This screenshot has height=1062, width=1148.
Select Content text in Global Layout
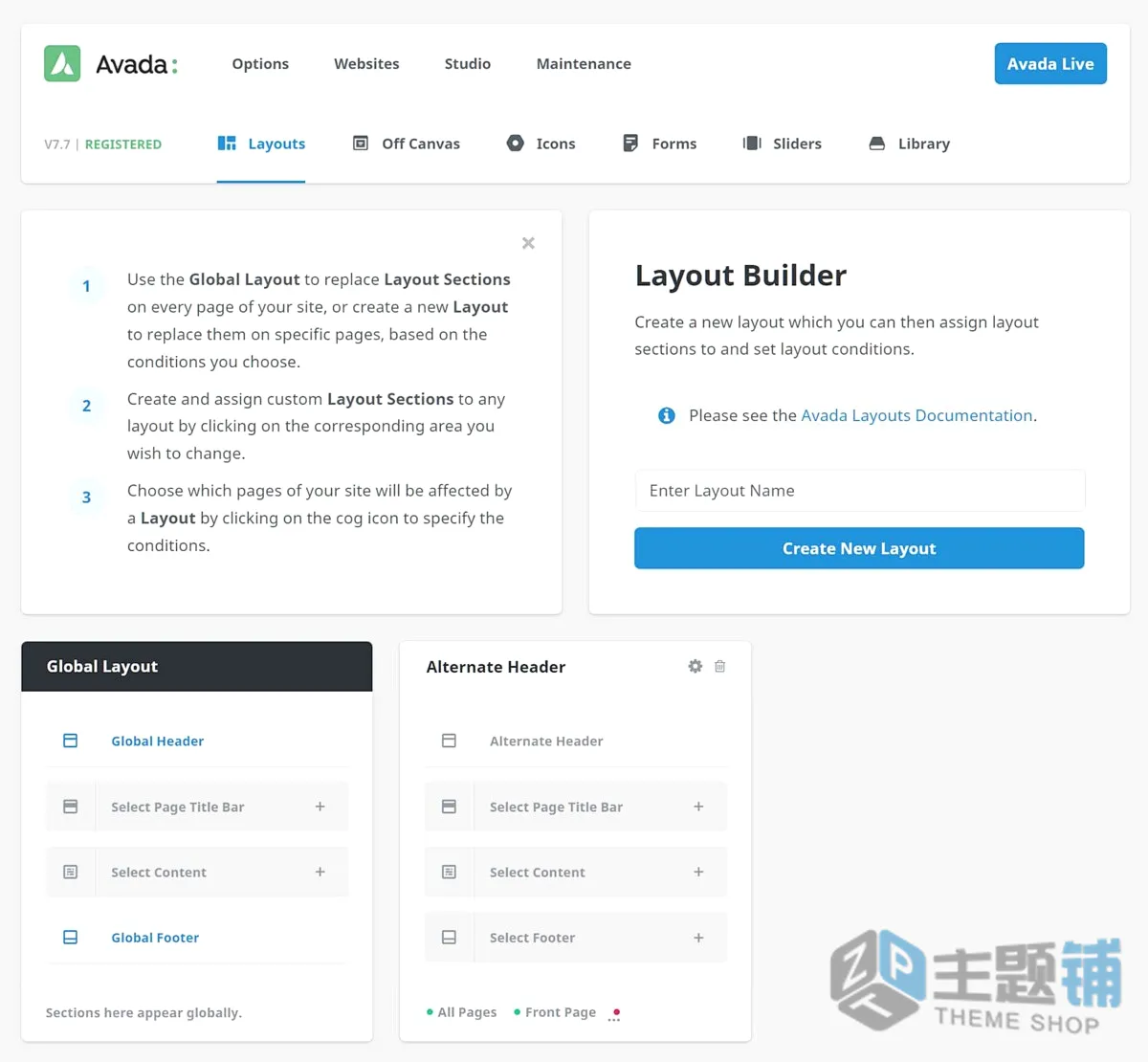[159, 872]
